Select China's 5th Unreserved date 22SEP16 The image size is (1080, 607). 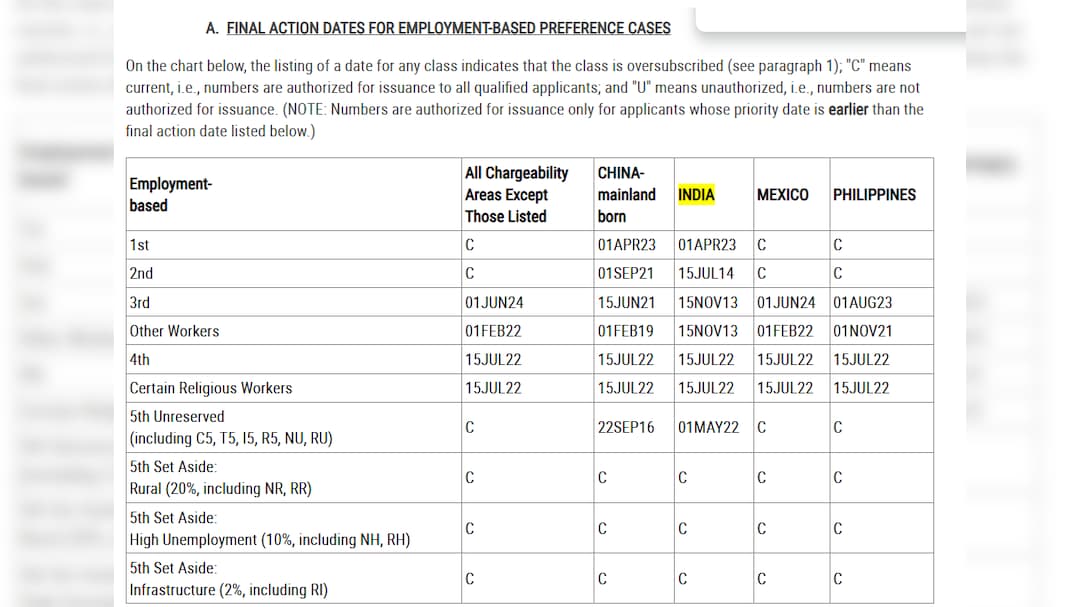coord(626,427)
